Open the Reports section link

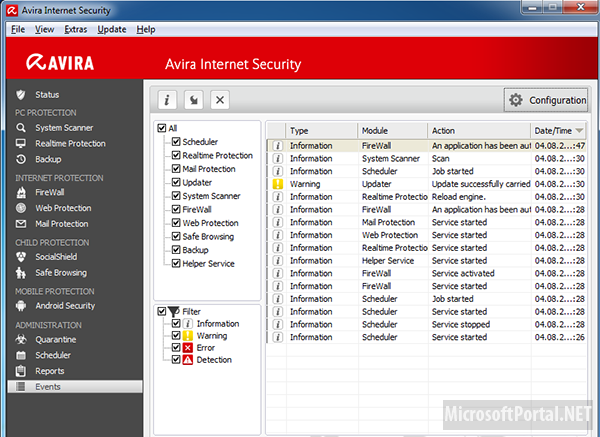50,371
